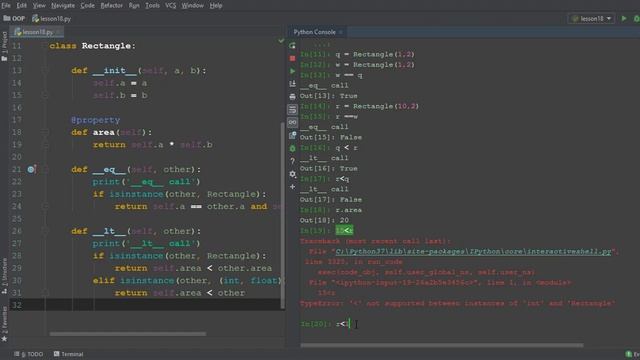640x360 pixels.
Task: Open the TODO tool window
Action: [x=29, y=354]
